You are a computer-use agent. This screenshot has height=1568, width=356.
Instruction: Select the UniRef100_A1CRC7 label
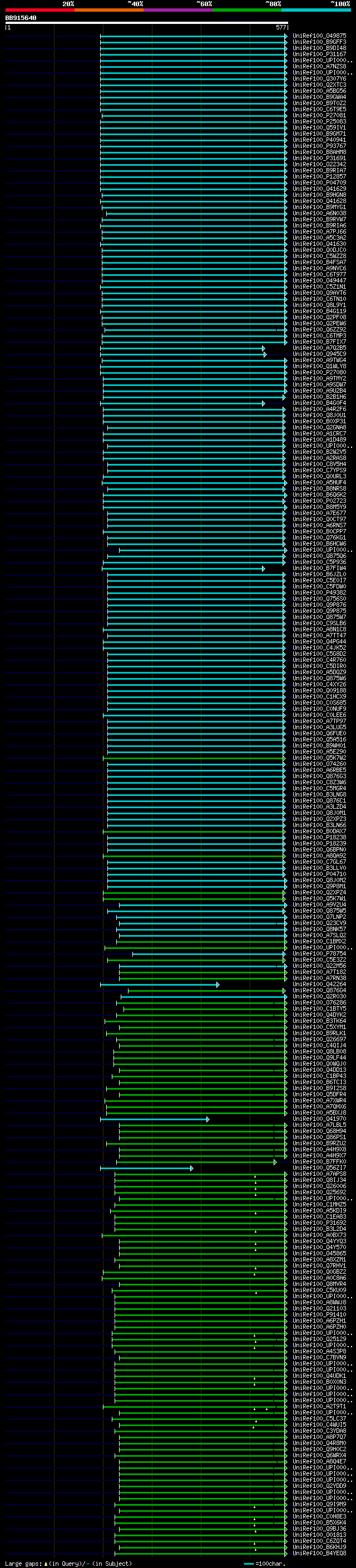point(319,434)
